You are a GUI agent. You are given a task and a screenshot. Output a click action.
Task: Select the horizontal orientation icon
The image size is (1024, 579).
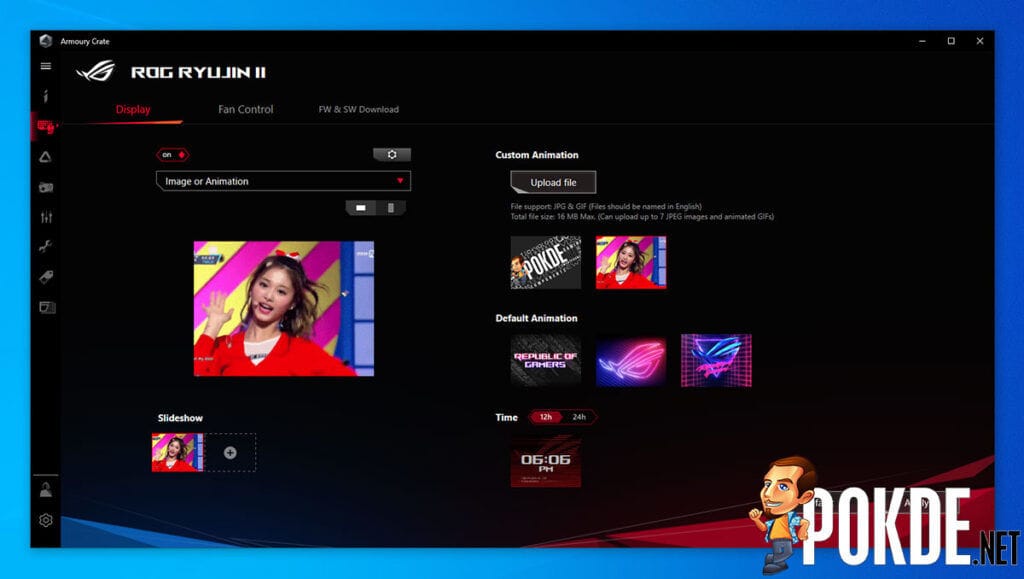pyautogui.click(x=360, y=208)
